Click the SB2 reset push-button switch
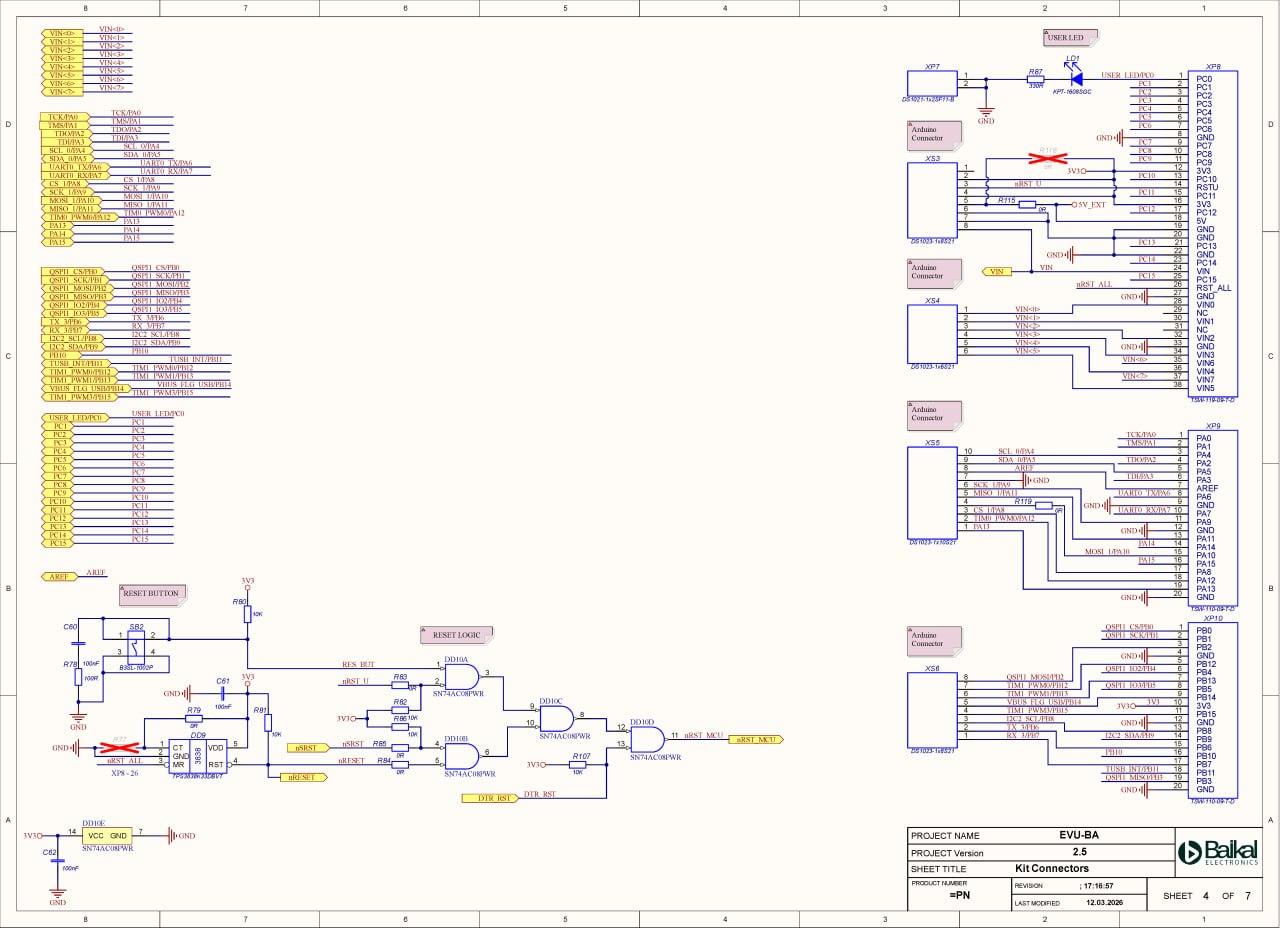Image resolution: width=1280 pixels, height=928 pixels. click(x=138, y=645)
